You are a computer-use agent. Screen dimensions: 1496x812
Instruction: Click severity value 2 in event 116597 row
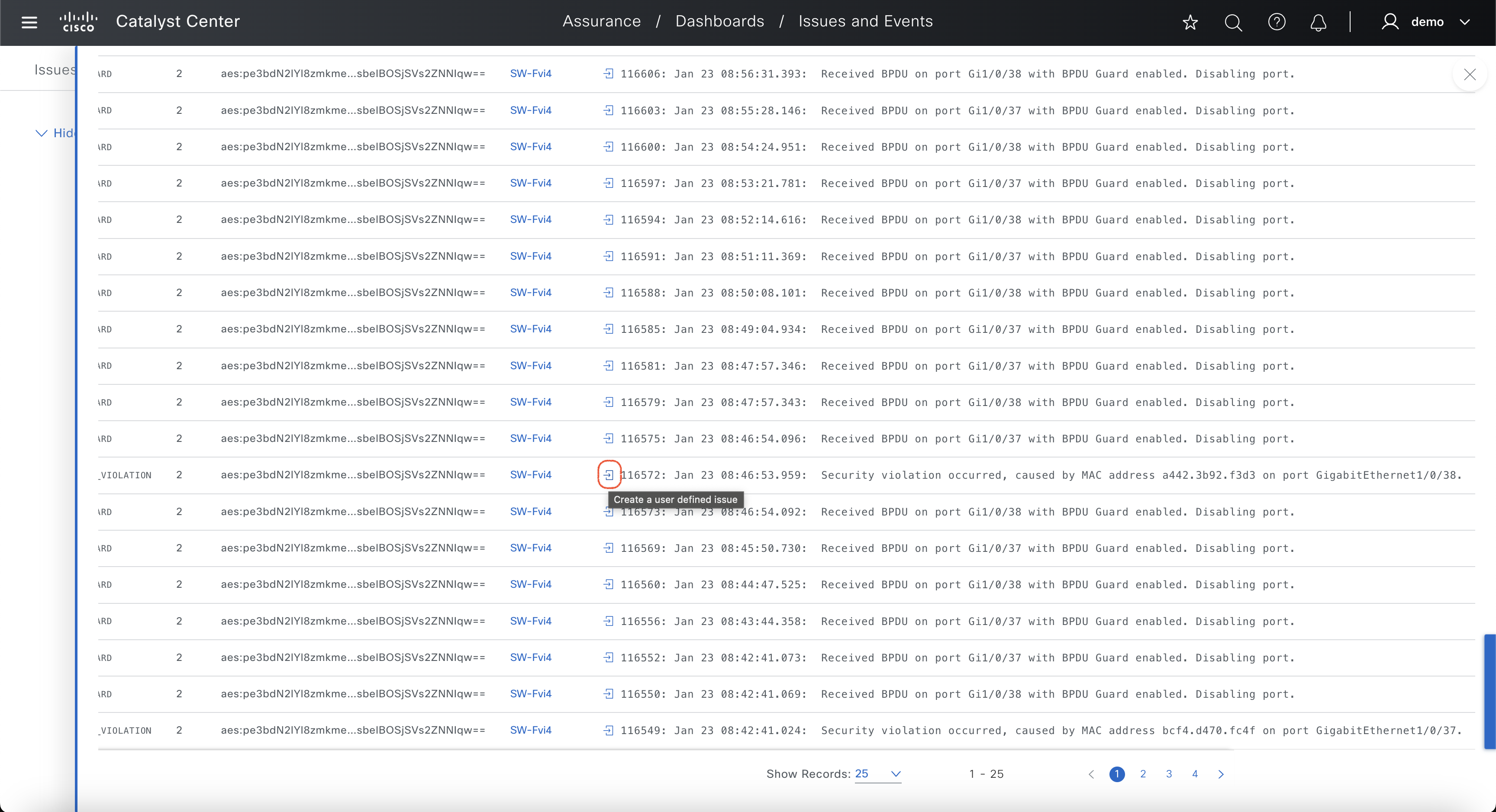(x=179, y=183)
